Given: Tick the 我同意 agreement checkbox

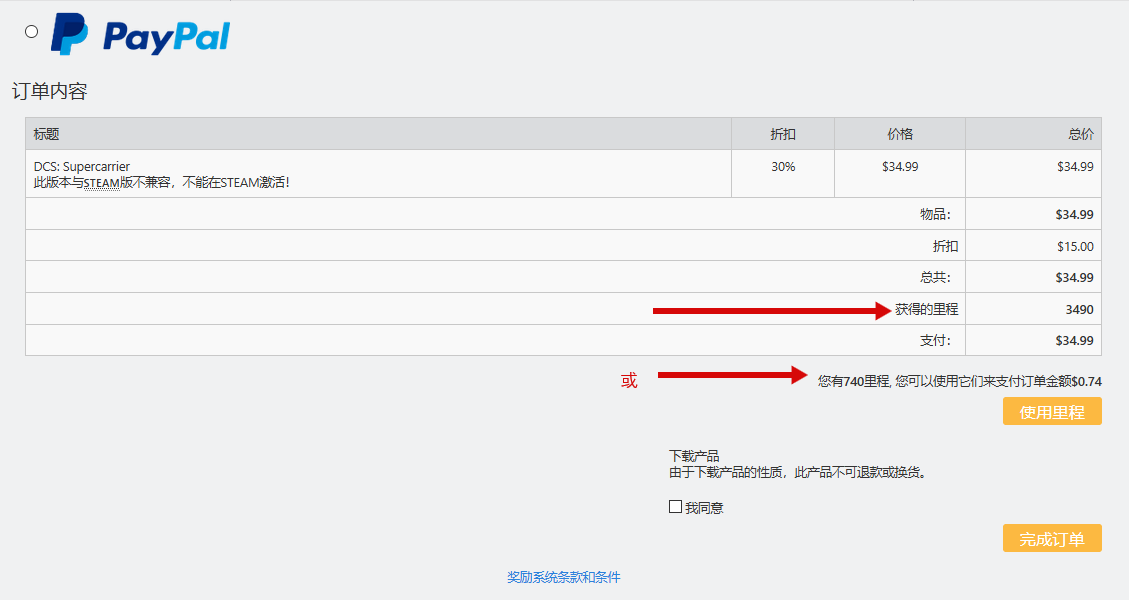Looking at the screenshot, I should 676,507.
